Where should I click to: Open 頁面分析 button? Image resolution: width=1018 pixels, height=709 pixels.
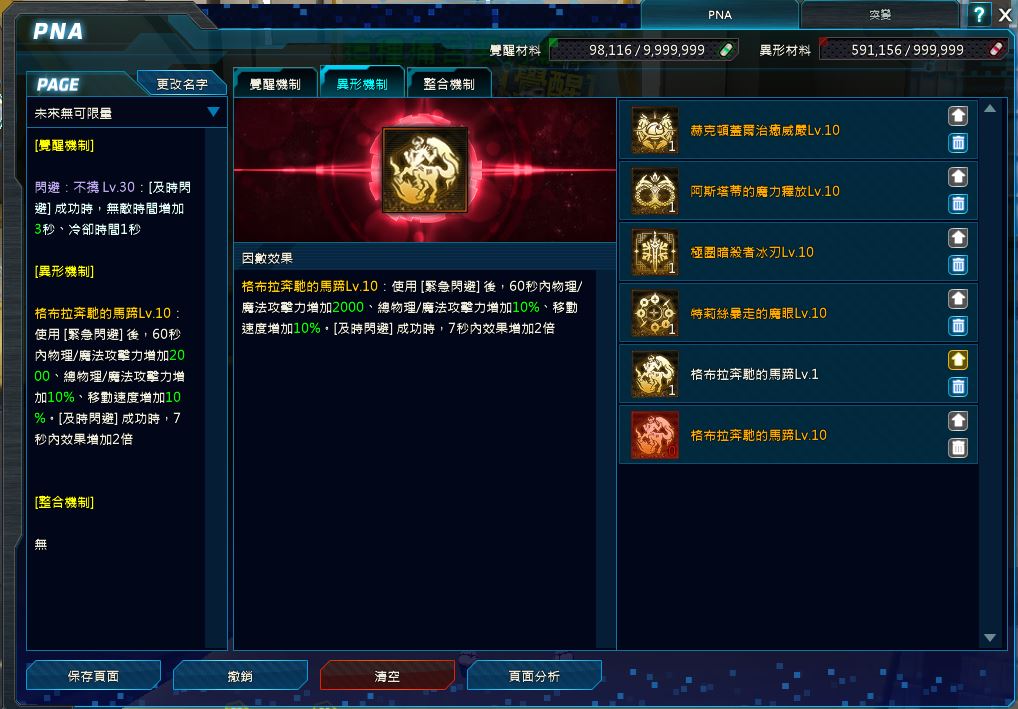534,676
